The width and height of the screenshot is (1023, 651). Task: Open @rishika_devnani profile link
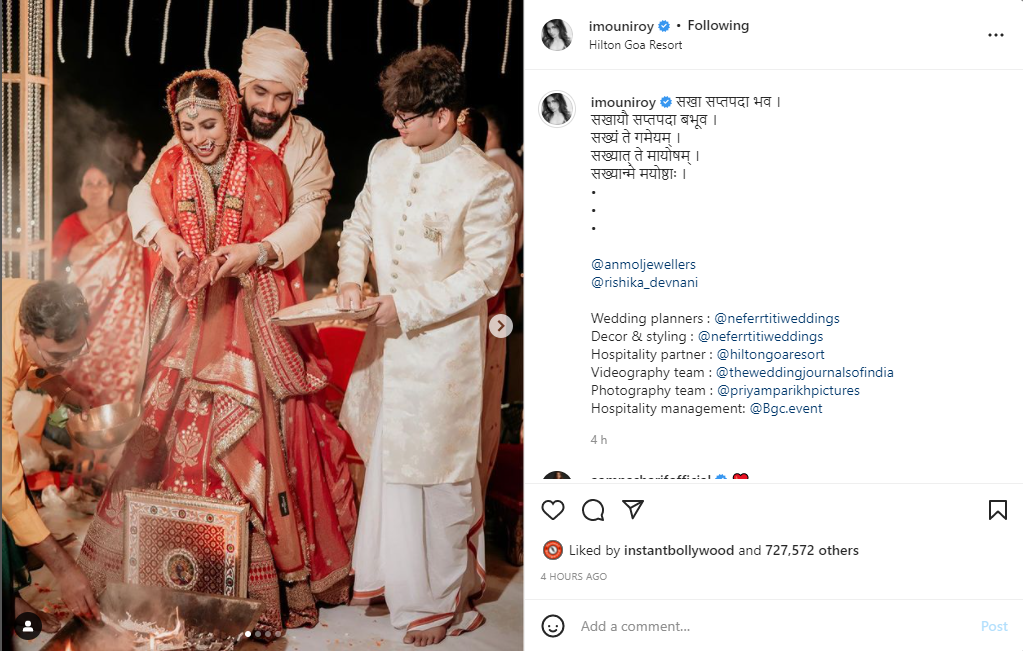click(x=644, y=282)
